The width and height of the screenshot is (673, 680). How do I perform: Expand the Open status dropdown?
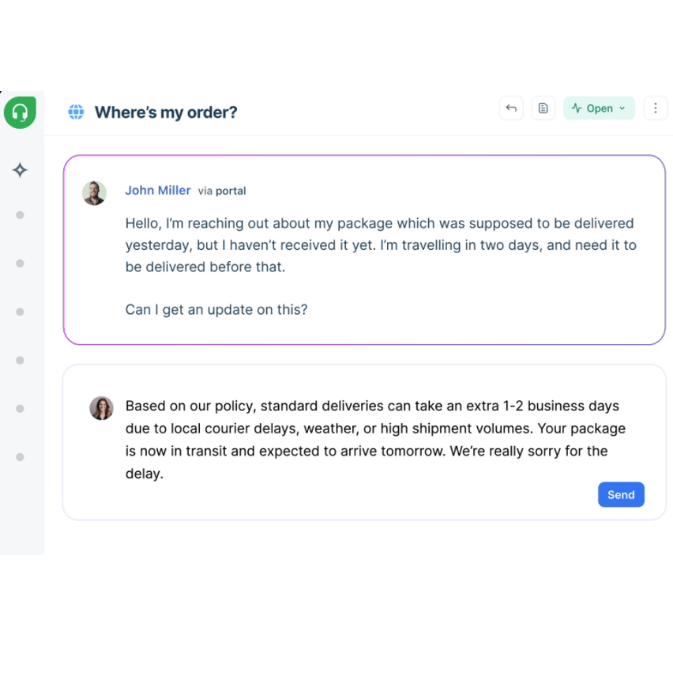click(599, 108)
